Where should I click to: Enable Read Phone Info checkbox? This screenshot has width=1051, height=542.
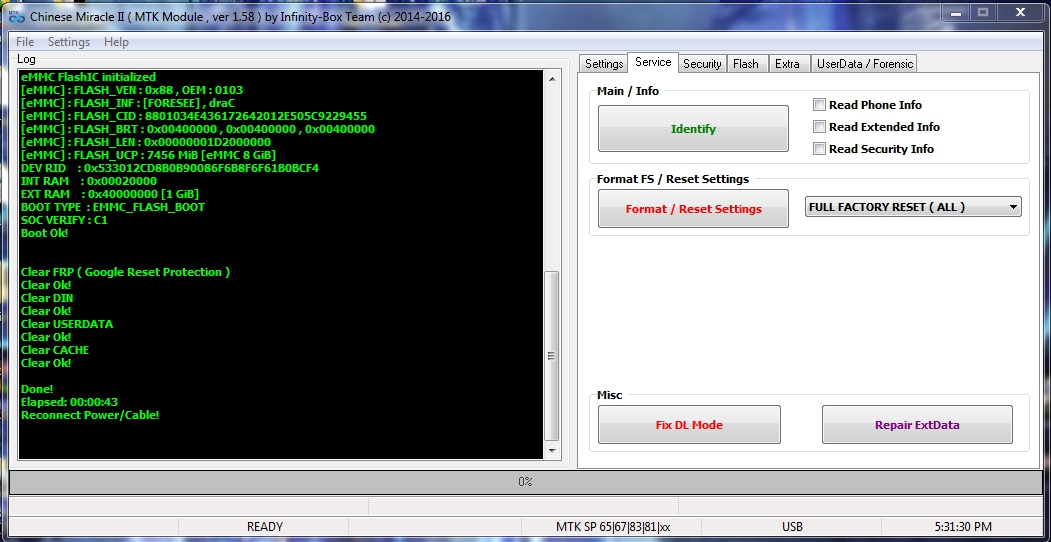click(819, 105)
